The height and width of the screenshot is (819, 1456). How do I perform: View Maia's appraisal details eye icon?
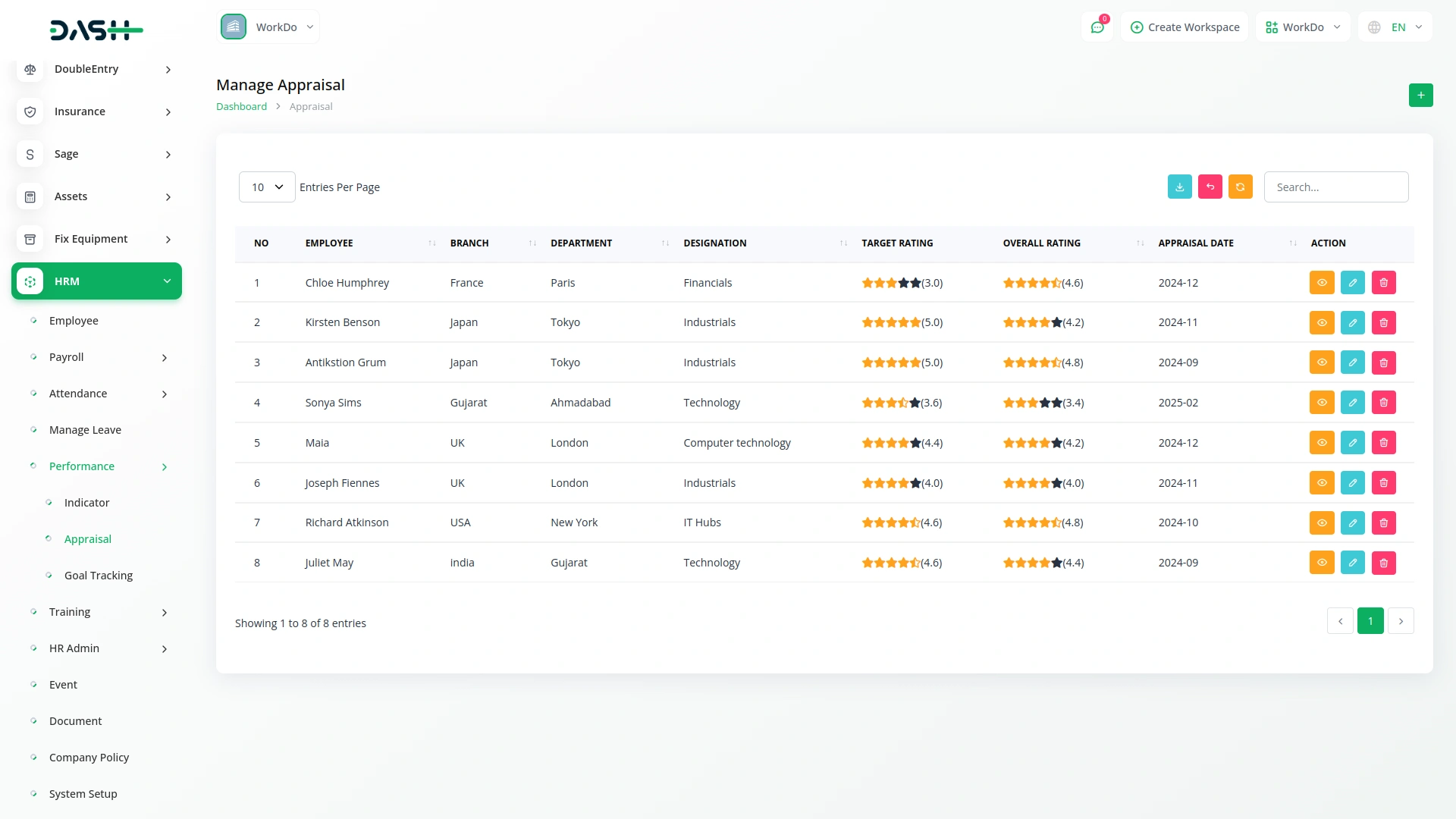(x=1321, y=443)
